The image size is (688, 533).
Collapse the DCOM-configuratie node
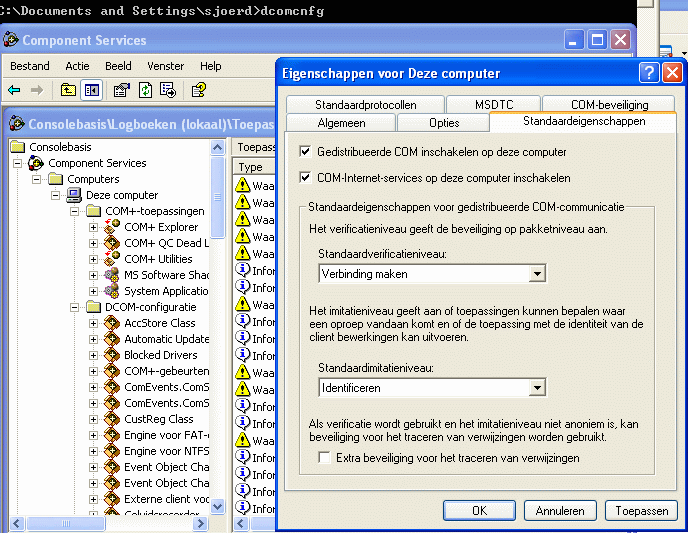75,307
